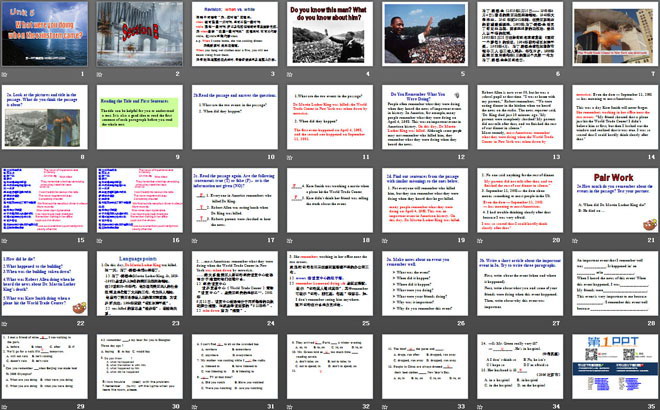The image size is (660, 410).
Task: Select slide 3 Revision when vs. while
Action: point(235,34)
